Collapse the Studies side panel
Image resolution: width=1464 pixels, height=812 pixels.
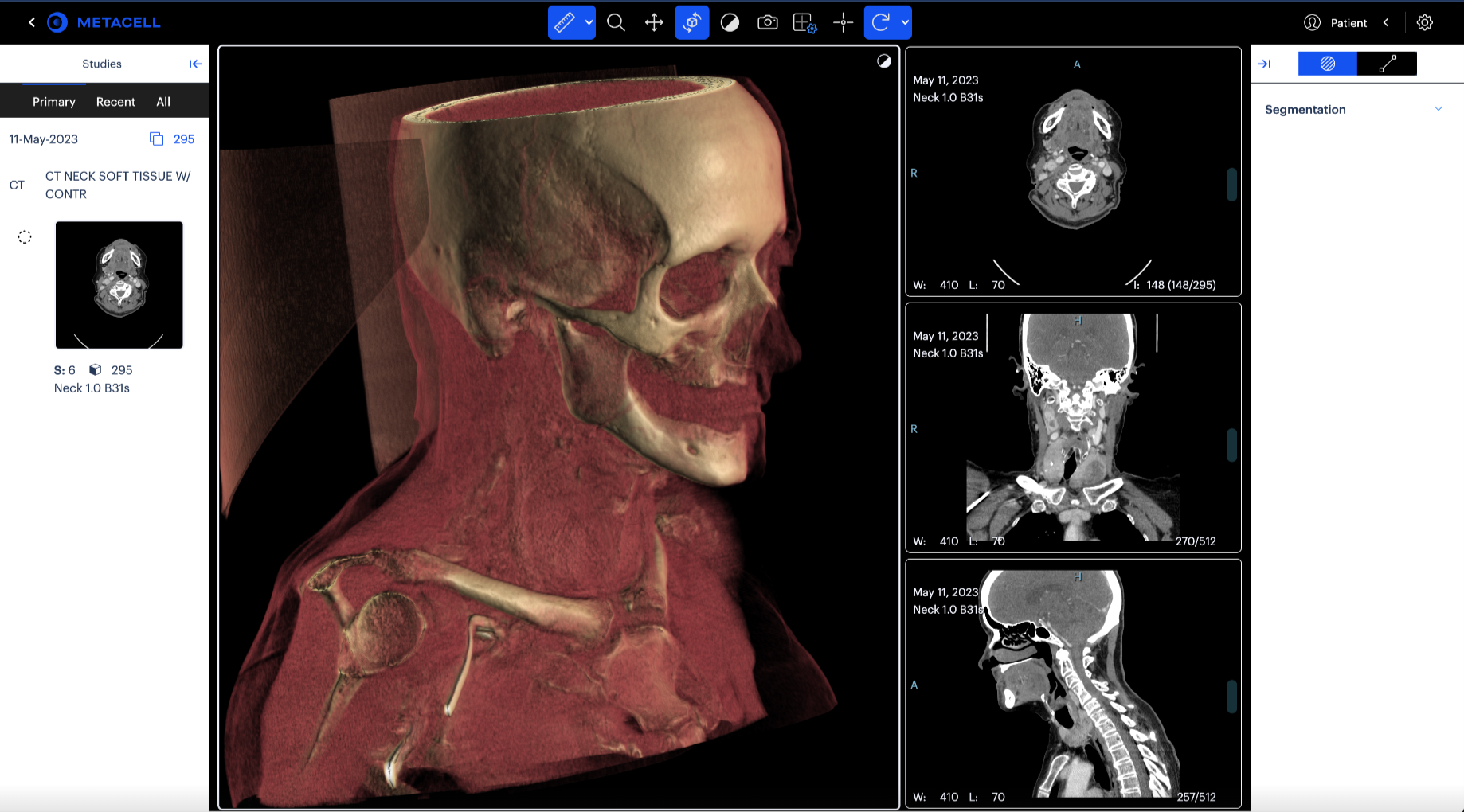[195, 64]
